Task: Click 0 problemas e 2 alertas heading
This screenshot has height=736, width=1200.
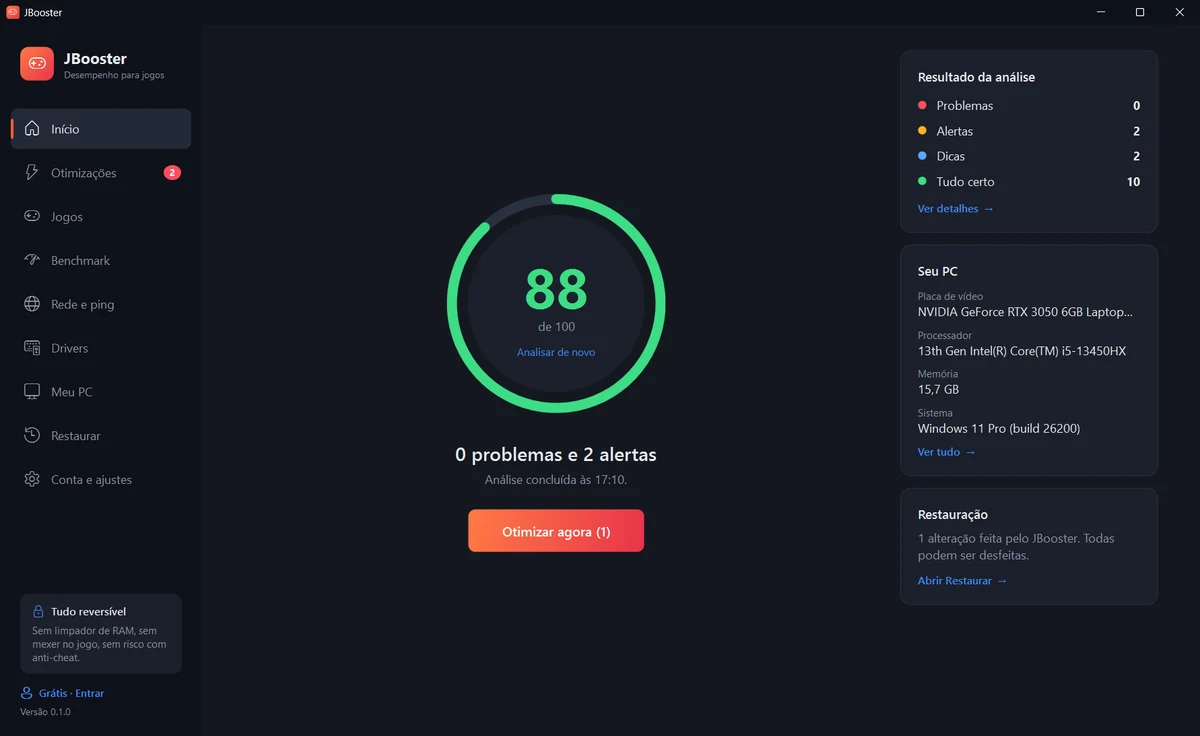Action: (x=556, y=455)
